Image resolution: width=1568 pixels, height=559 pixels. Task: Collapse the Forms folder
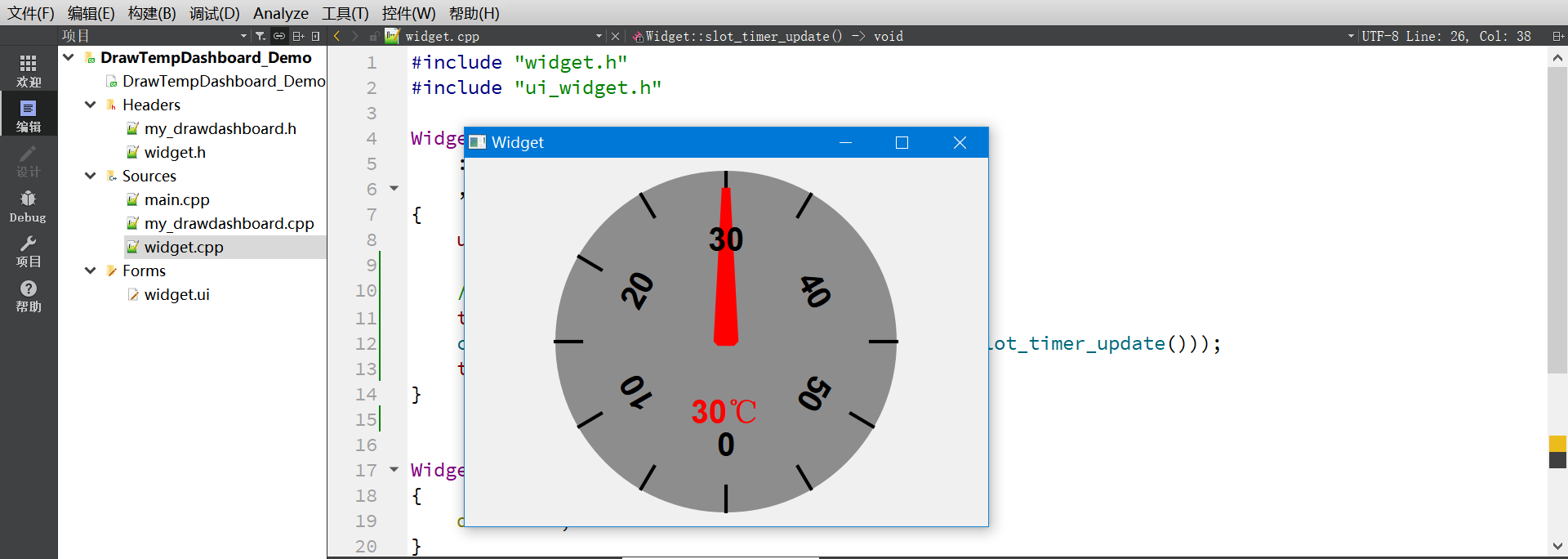(91, 271)
